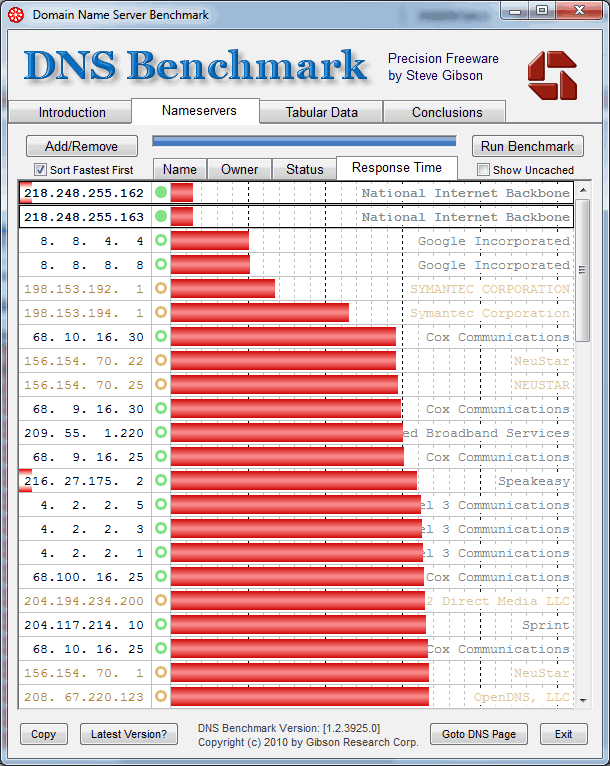Click OpenDNS, LLC owner label
The image size is (610, 766).
tap(522, 697)
